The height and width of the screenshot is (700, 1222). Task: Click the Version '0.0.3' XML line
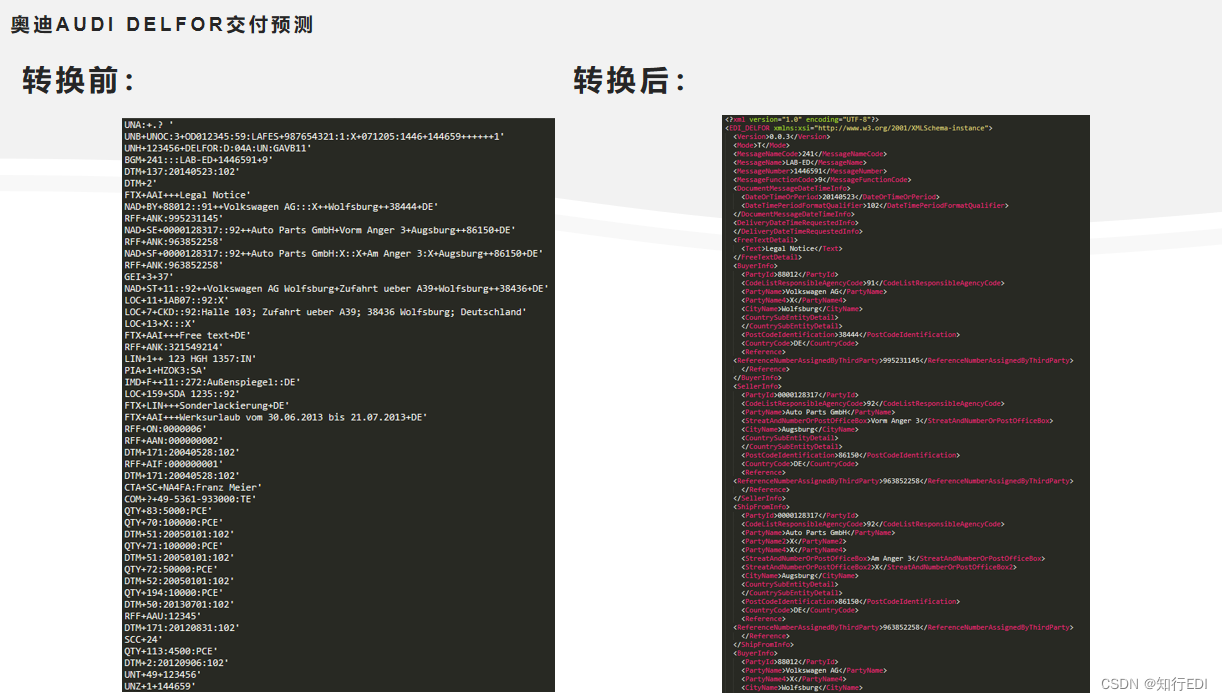pos(782,136)
